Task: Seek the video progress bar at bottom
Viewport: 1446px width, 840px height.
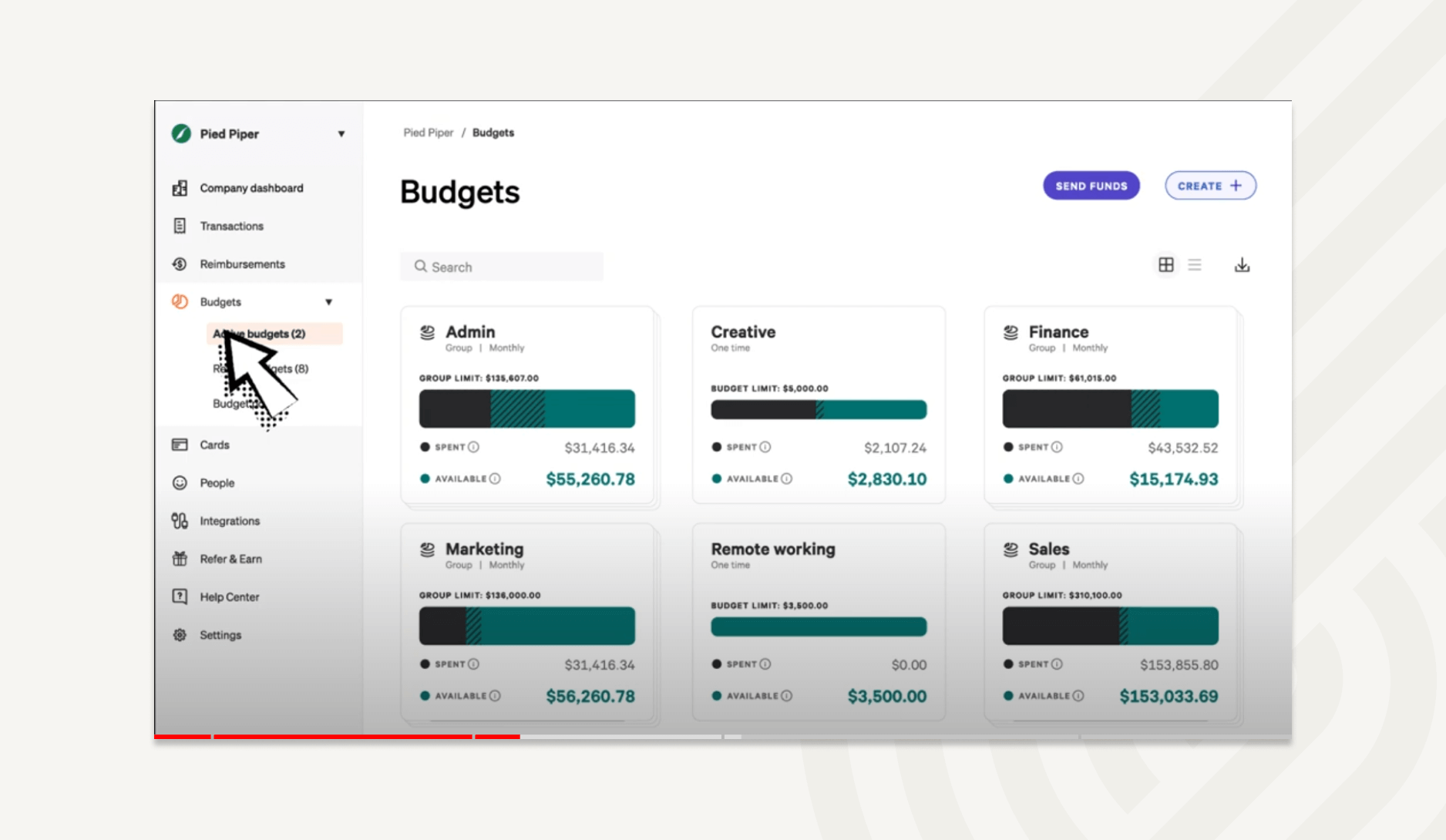Action: click(x=723, y=737)
